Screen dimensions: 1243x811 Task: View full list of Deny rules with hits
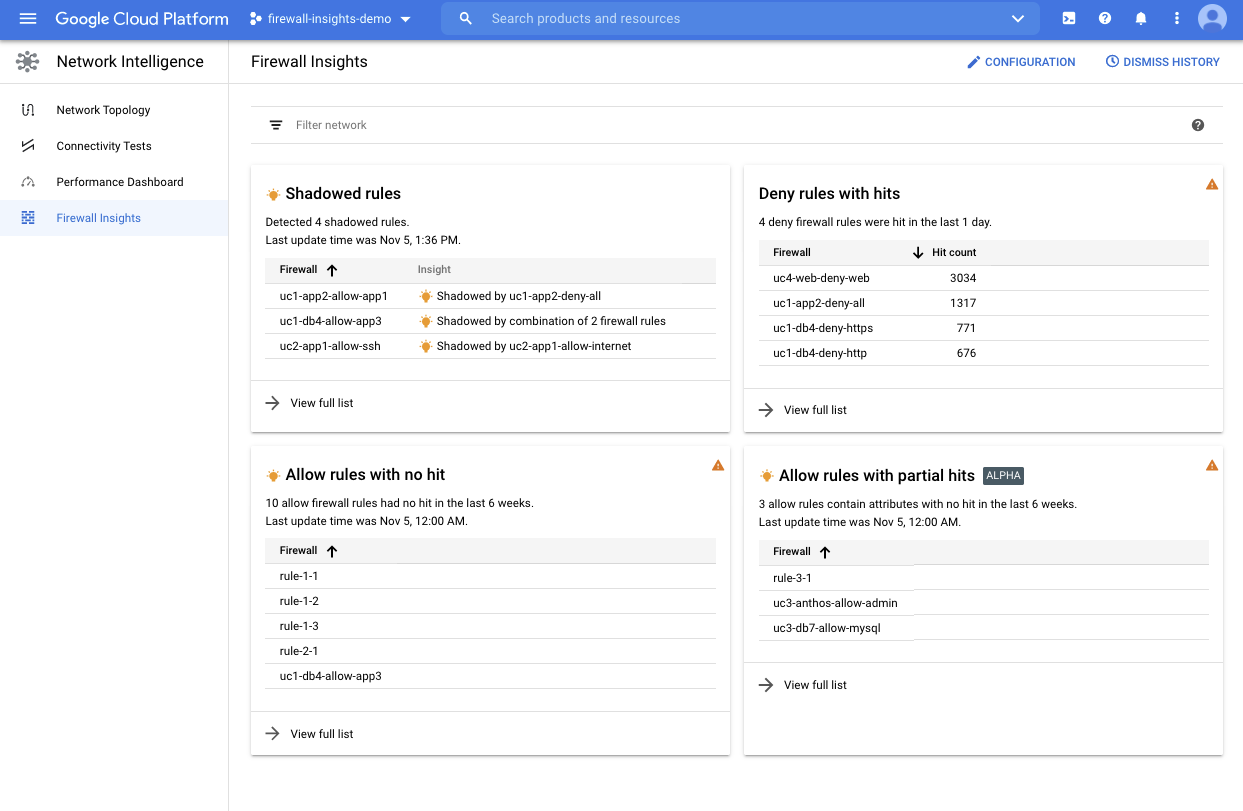[803, 410]
